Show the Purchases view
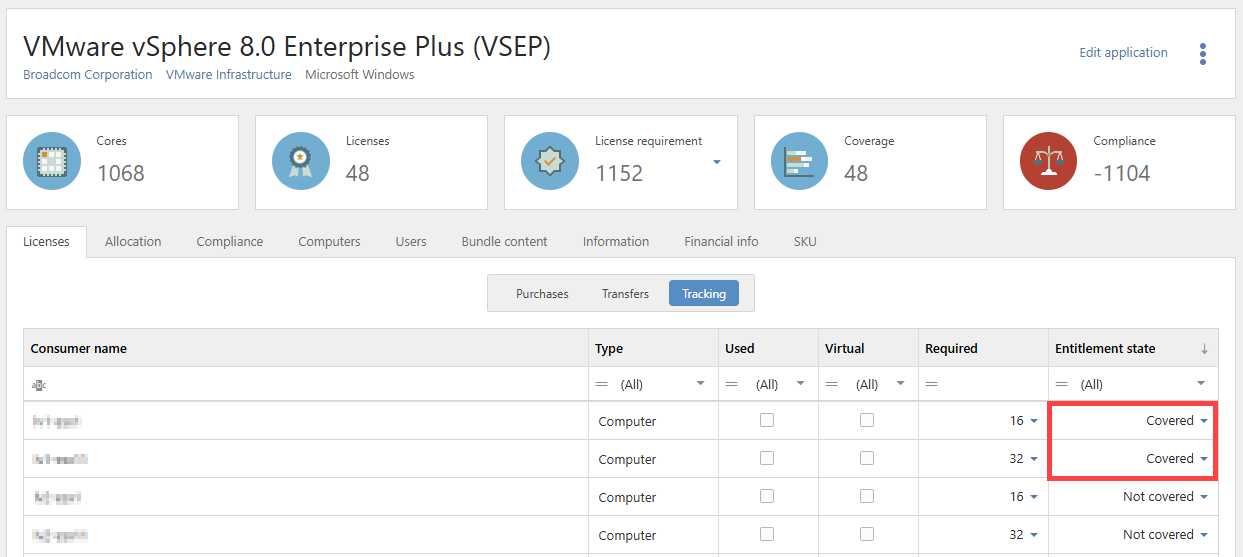This screenshot has height=557, width=1243. [x=542, y=293]
